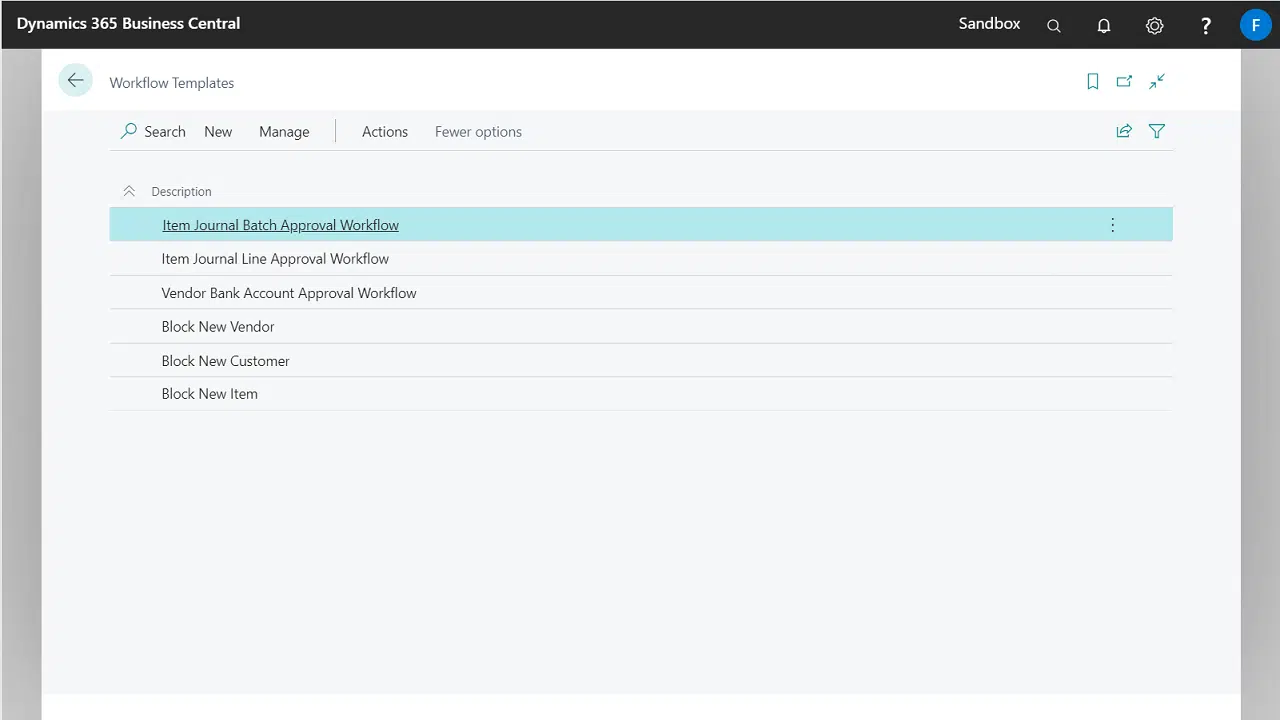Viewport: 1280px width, 720px height.
Task: Select the Block New Customer row
Action: pos(641,361)
